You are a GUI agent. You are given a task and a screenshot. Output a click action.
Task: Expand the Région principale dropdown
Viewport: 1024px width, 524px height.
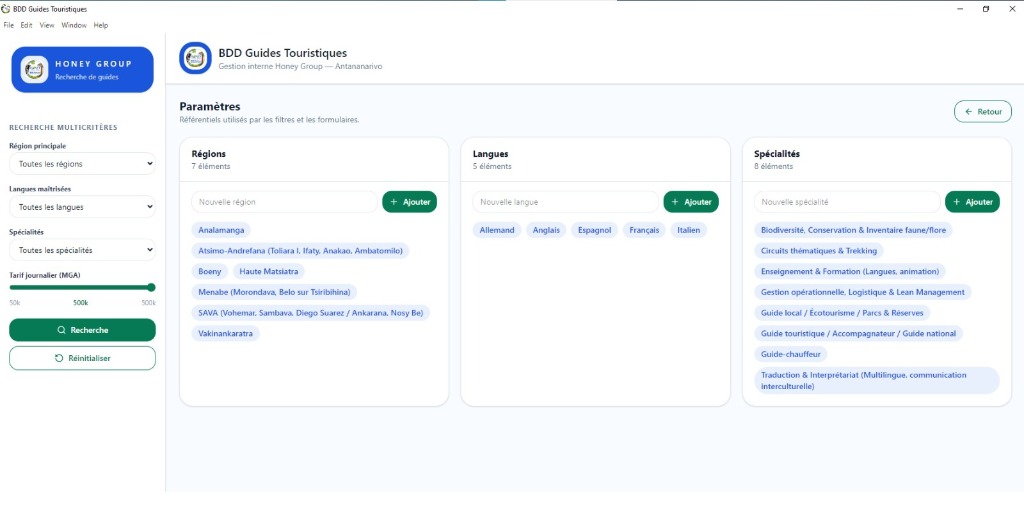click(82, 164)
